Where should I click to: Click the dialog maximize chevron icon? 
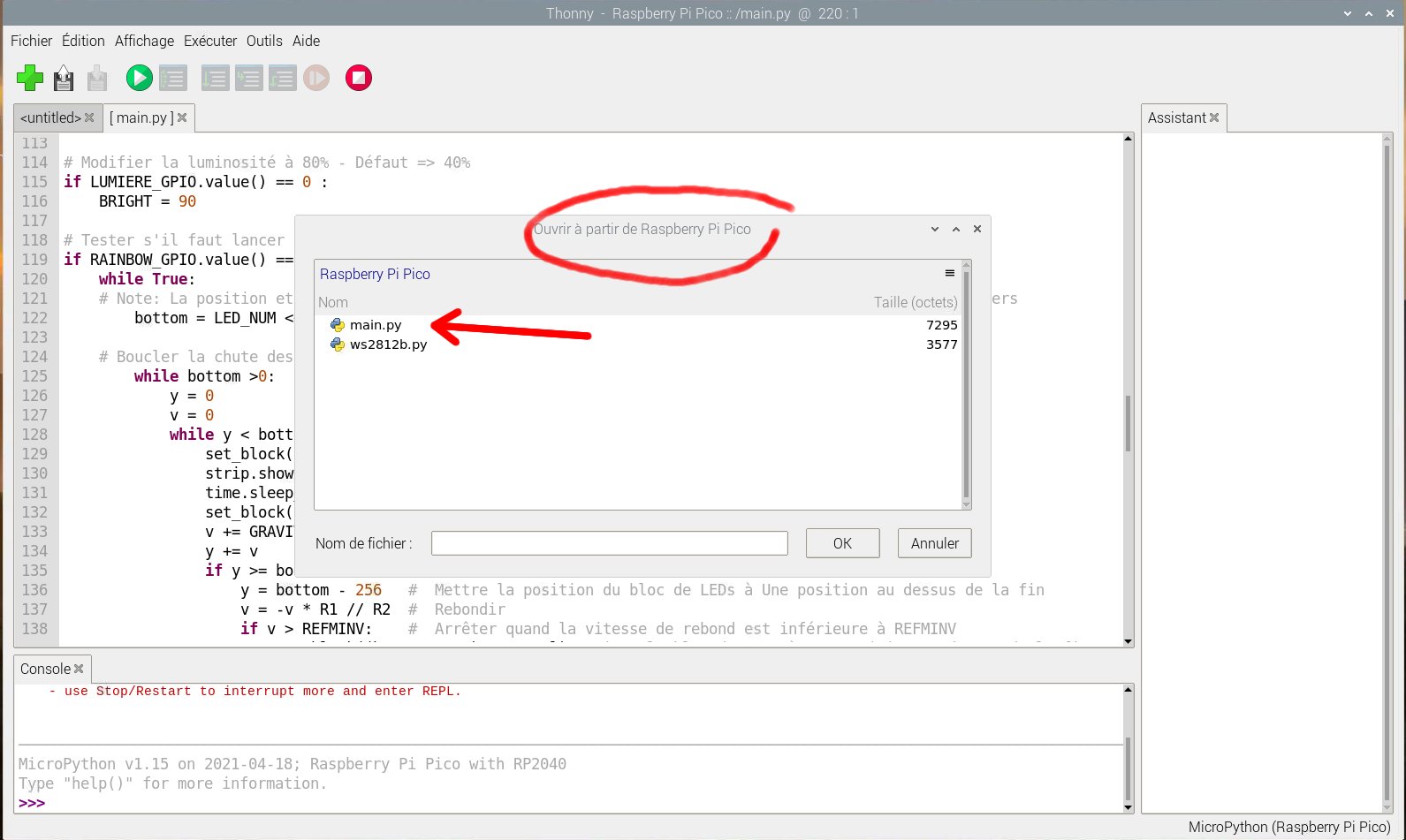[956, 229]
